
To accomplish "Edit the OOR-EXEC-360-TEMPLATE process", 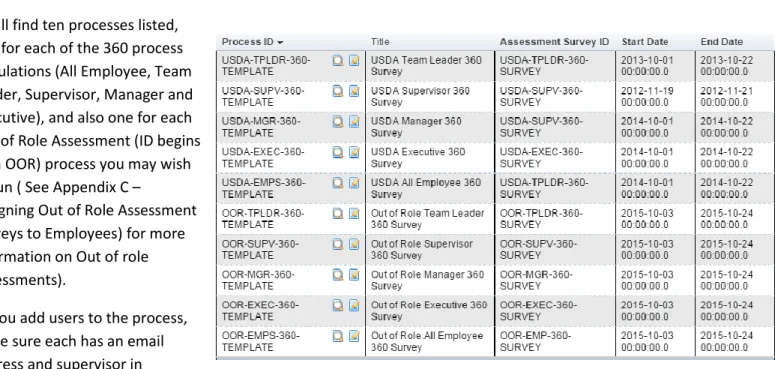I will [354, 306].
